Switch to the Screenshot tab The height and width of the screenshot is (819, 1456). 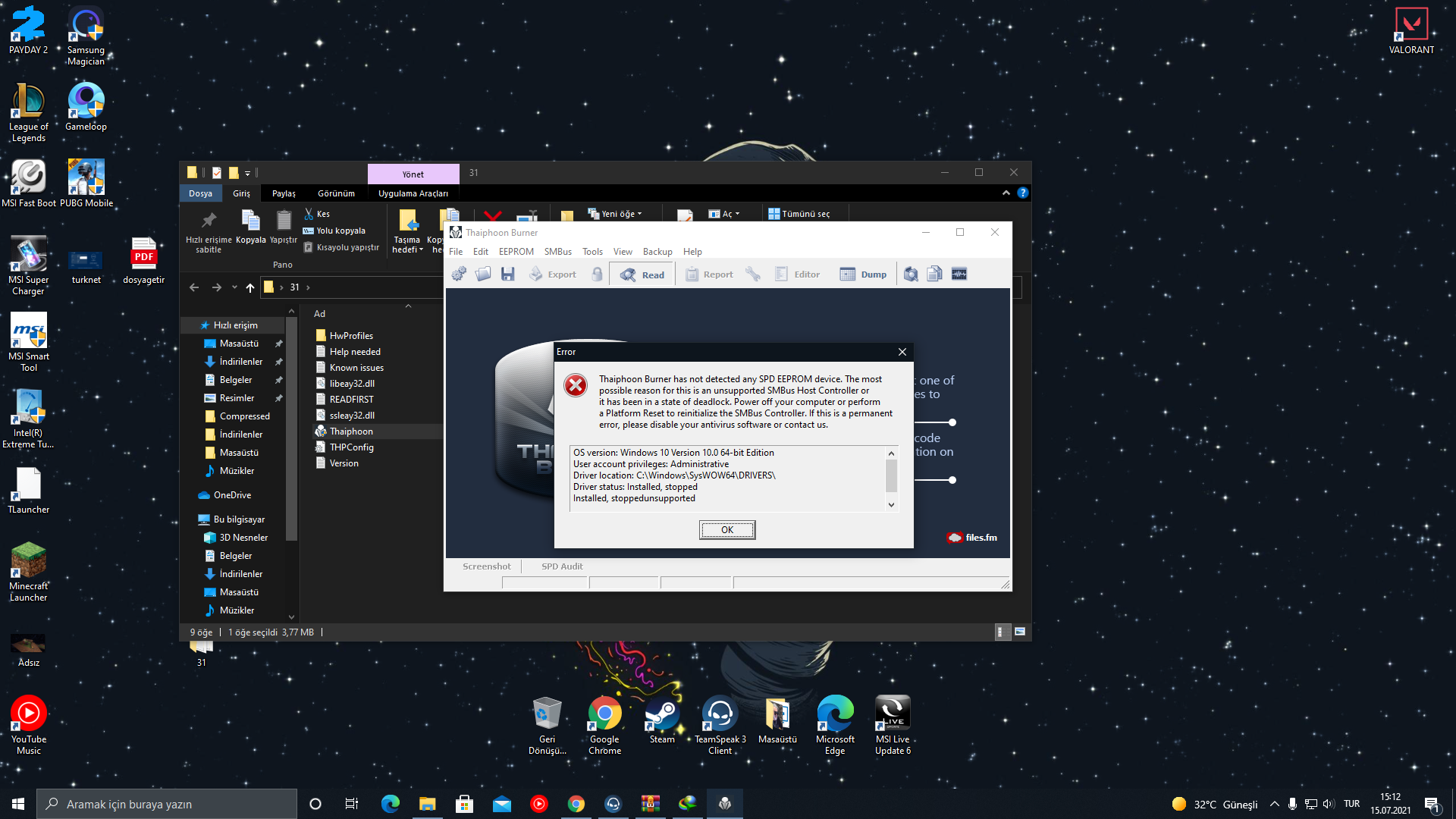point(487,566)
